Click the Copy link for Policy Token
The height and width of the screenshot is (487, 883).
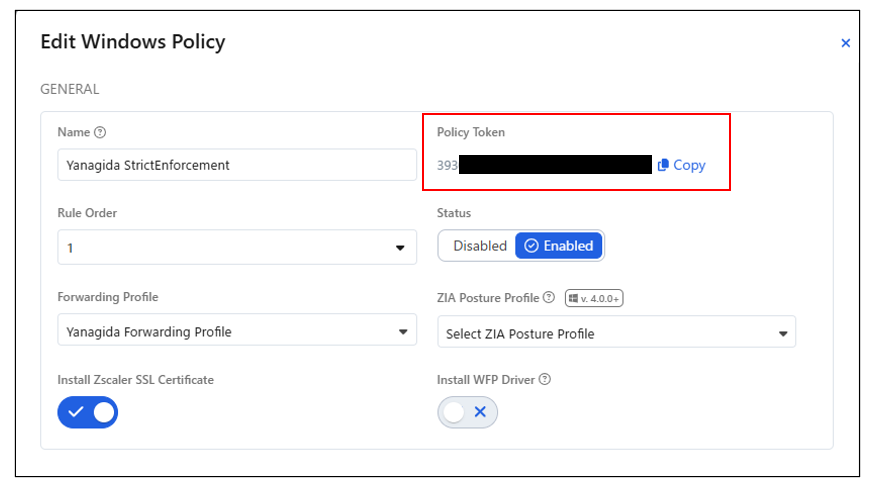pos(689,165)
